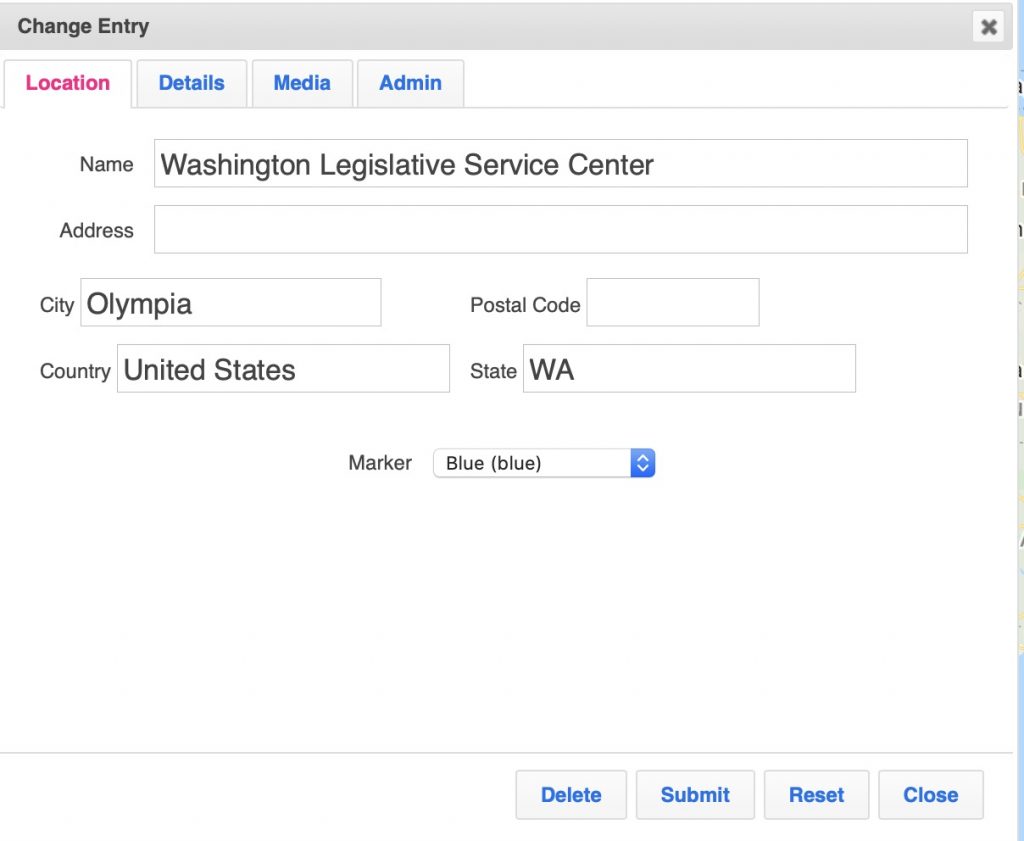Click the State field containing WA
The image size is (1024, 841).
[x=689, y=369]
